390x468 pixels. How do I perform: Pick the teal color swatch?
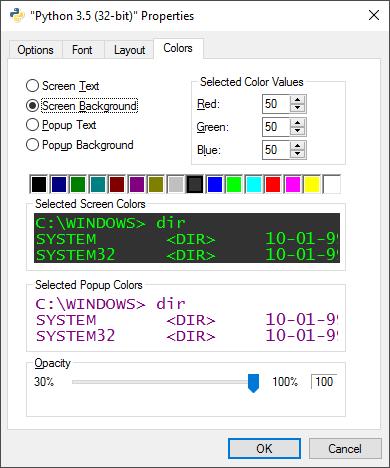click(x=98, y=184)
